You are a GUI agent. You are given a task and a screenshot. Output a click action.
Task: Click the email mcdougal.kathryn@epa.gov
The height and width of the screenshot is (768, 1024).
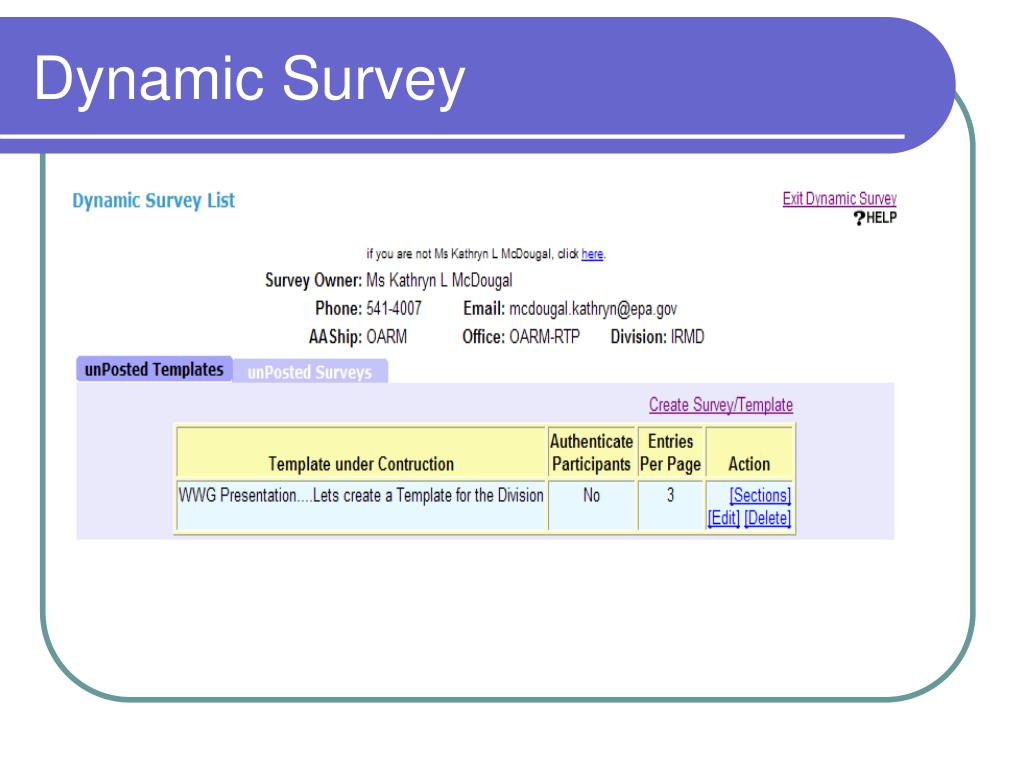(x=593, y=309)
